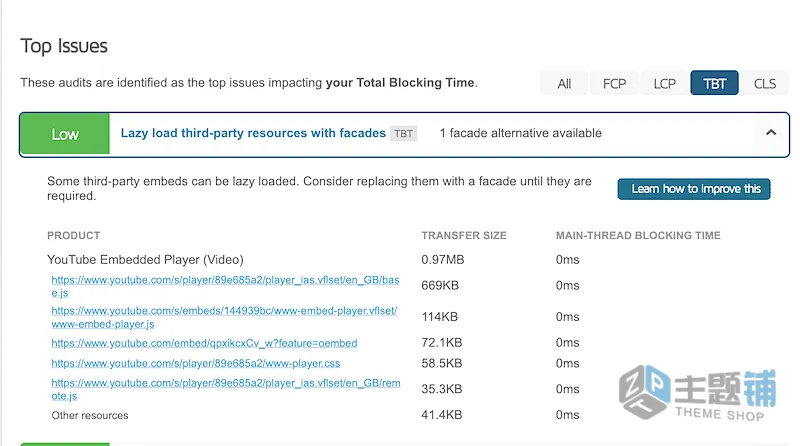Image resolution: width=800 pixels, height=446 pixels.
Task: Click the 35.3KB transfer size value
Action: click(441, 389)
